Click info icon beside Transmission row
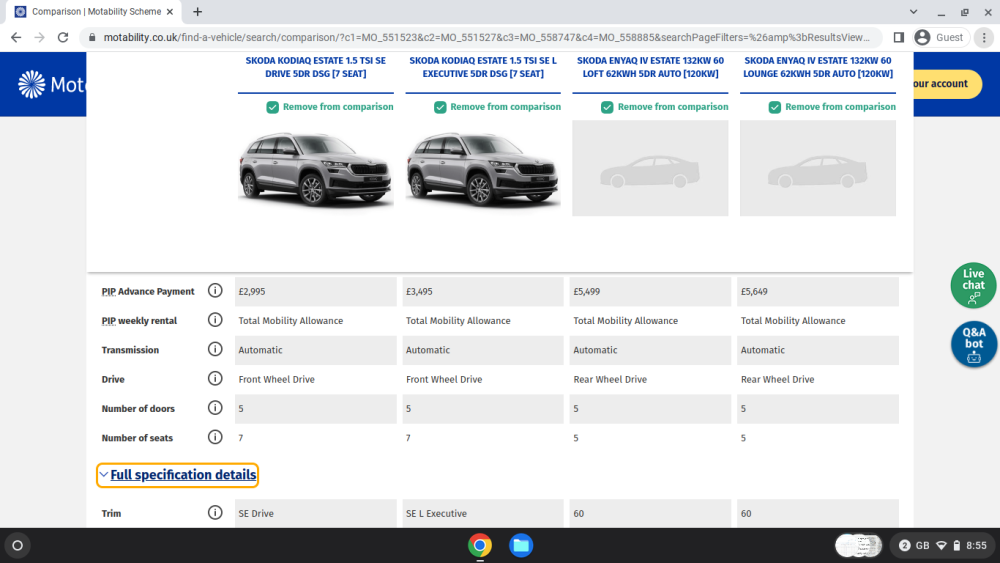This screenshot has height=563, width=1000. pos(215,349)
